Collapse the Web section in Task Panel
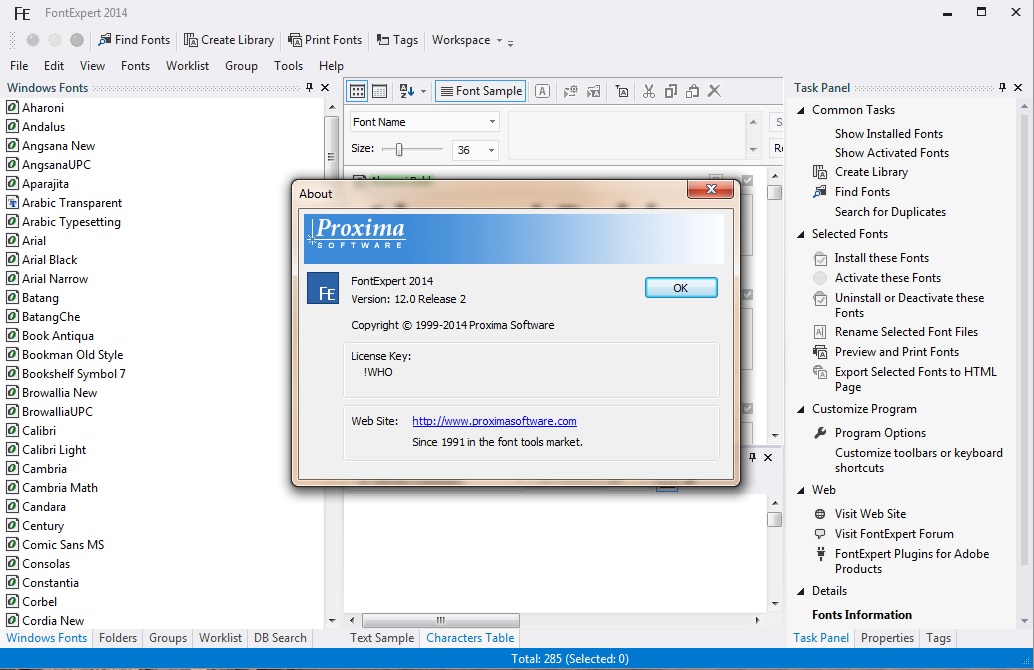 [x=801, y=490]
